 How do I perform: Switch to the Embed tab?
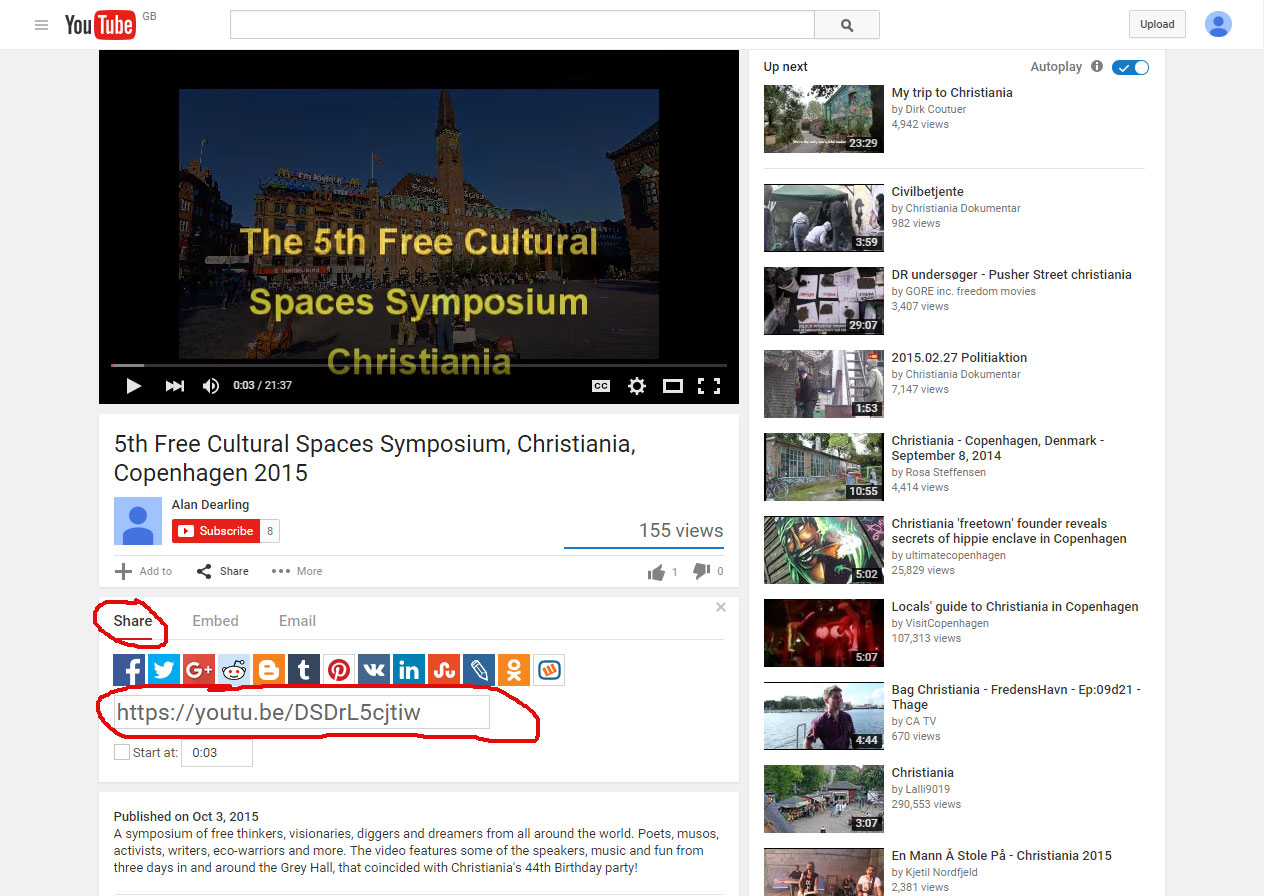pyautogui.click(x=215, y=621)
